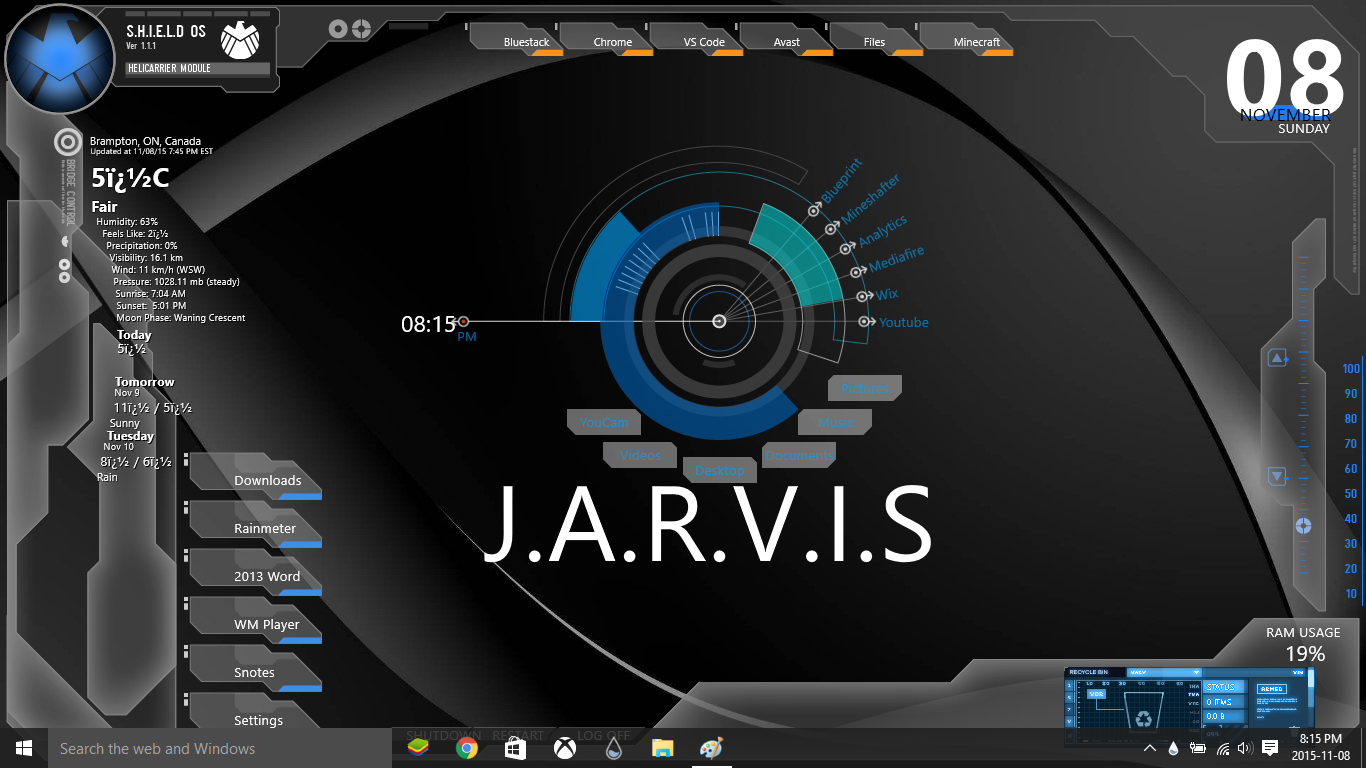This screenshot has height=768, width=1366.
Task: Click the Brampton, ON, Canada location text
Action: [x=145, y=141]
